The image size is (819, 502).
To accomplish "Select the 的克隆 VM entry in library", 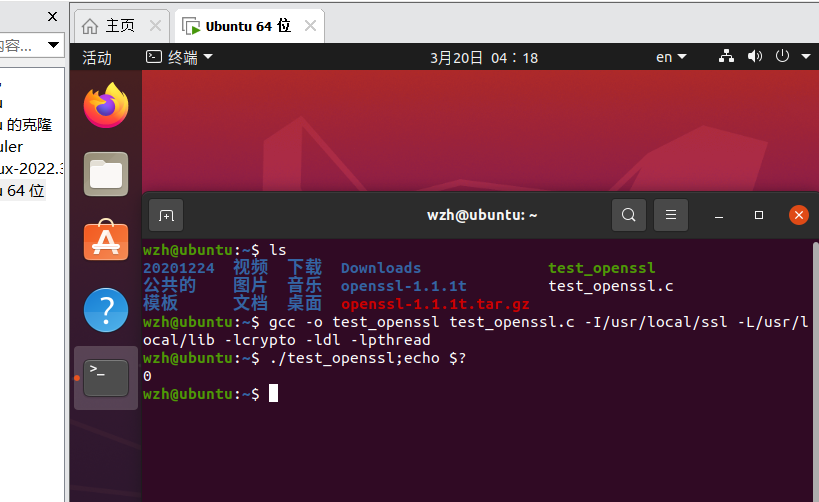I will click(26, 125).
